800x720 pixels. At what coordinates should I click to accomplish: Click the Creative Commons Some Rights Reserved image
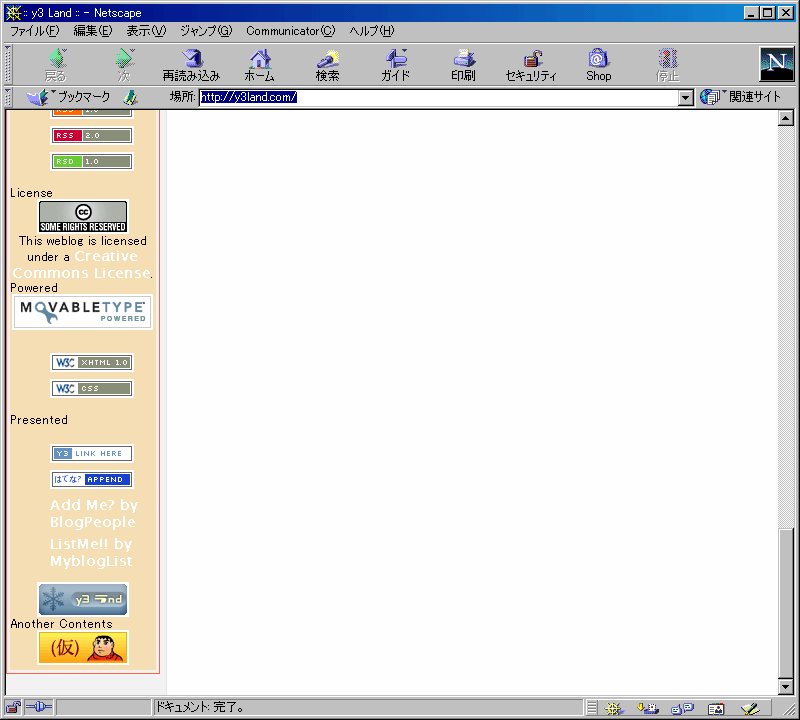click(83, 216)
